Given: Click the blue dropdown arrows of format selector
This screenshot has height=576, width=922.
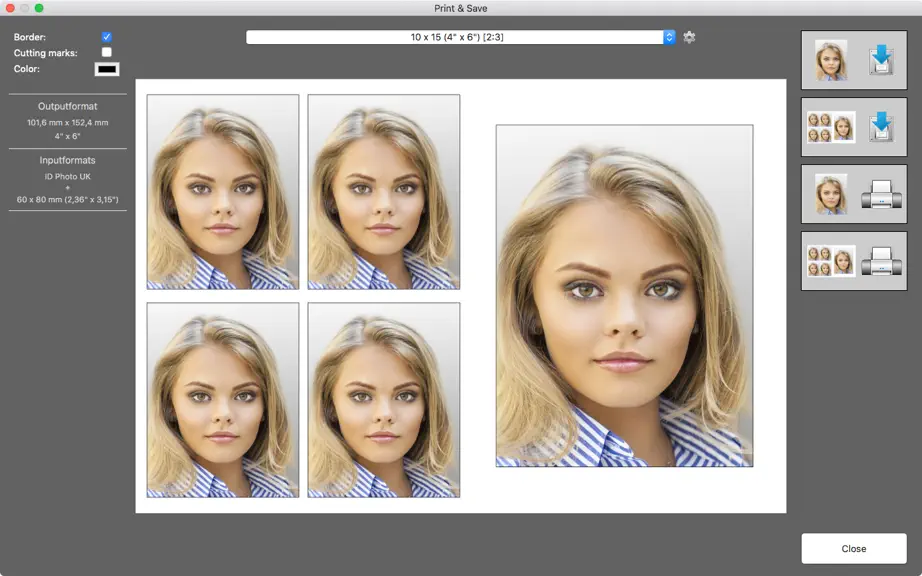Looking at the screenshot, I should coord(669,37).
